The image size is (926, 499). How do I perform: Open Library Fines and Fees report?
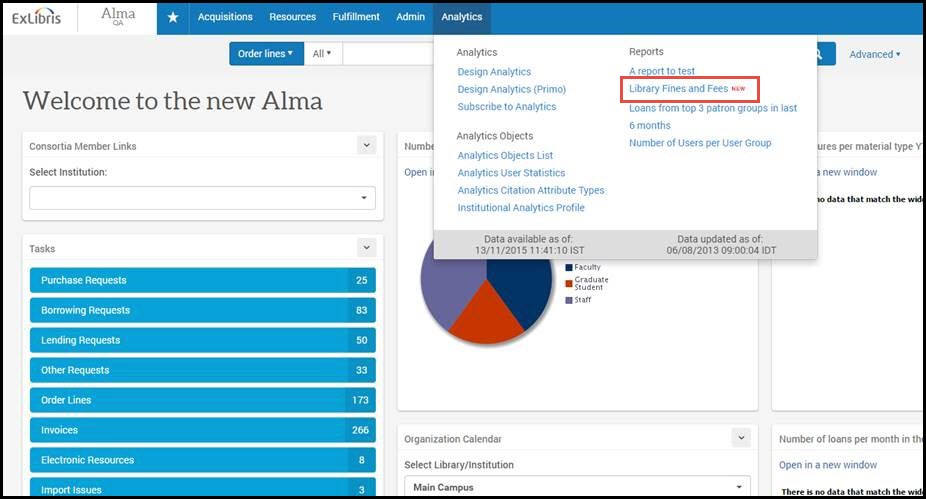coord(679,89)
